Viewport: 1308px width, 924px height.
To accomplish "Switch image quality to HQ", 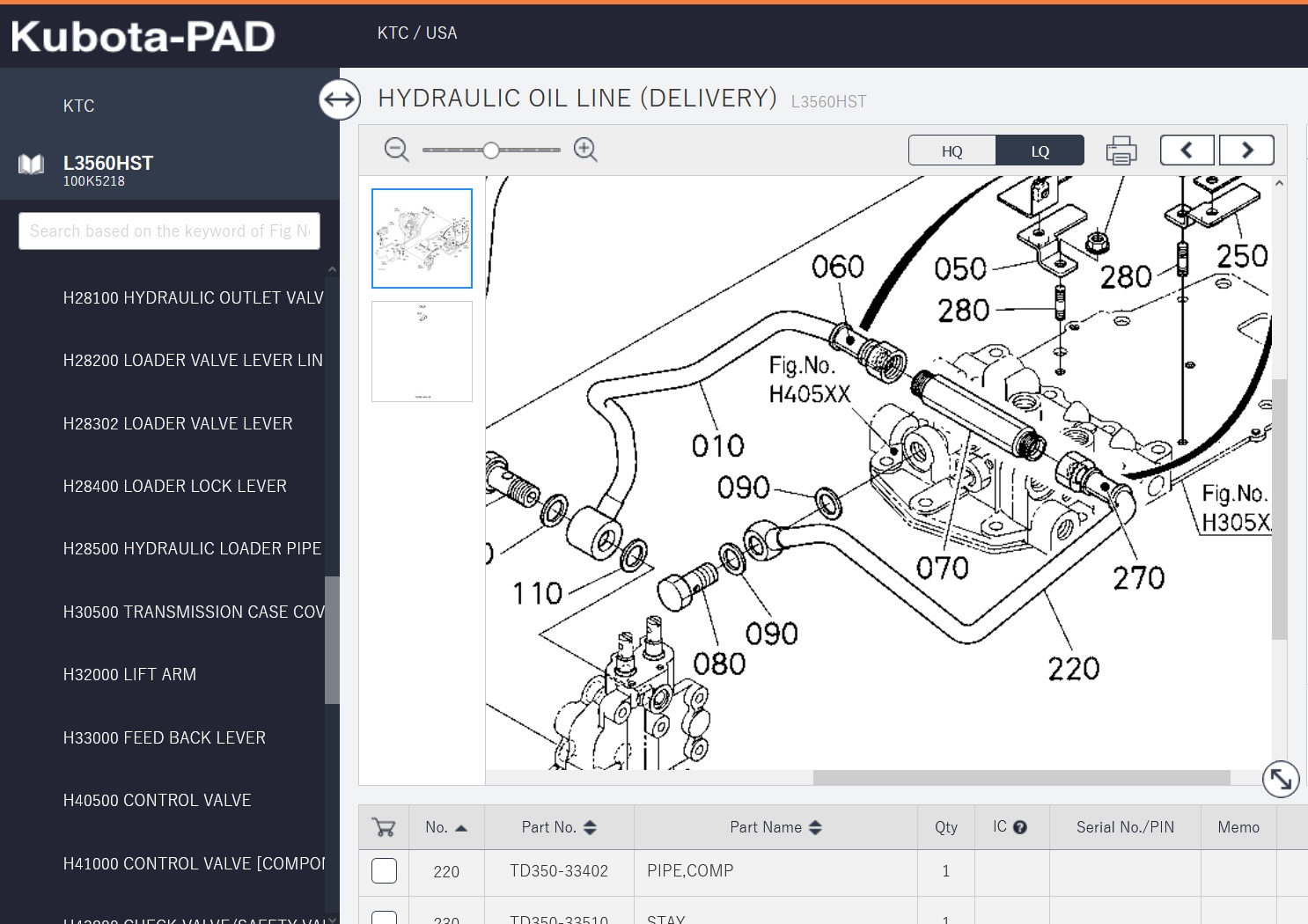I will tap(952, 150).
